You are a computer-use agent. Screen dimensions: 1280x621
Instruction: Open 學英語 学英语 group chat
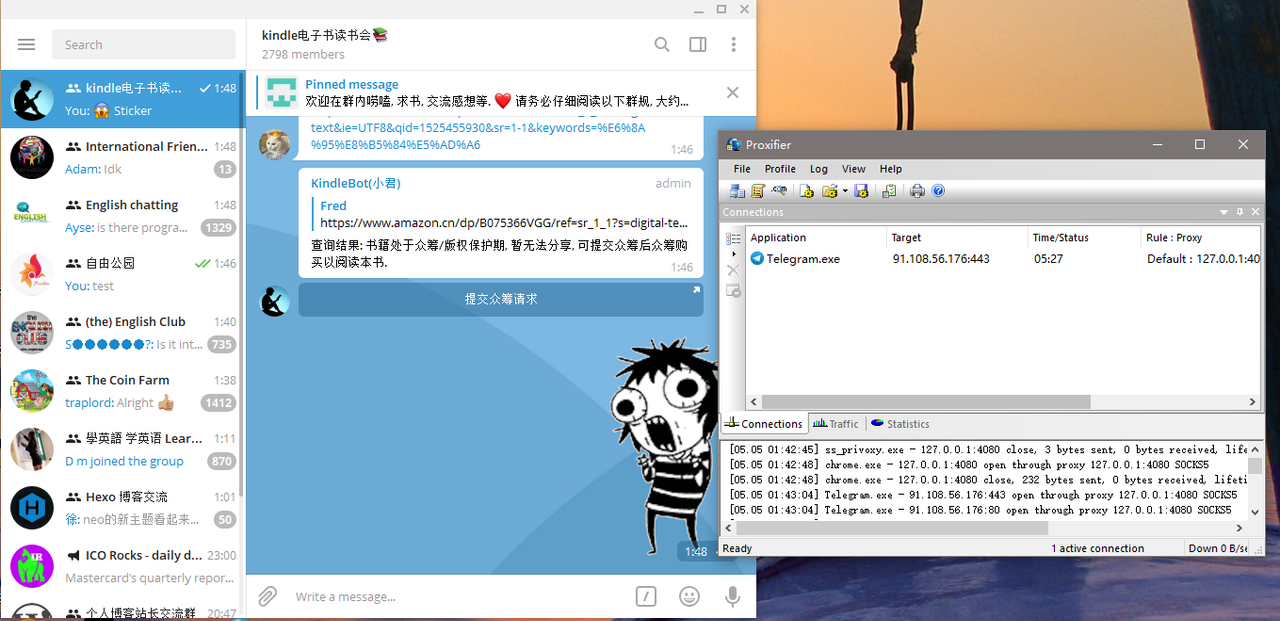click(x=121, y=450)
